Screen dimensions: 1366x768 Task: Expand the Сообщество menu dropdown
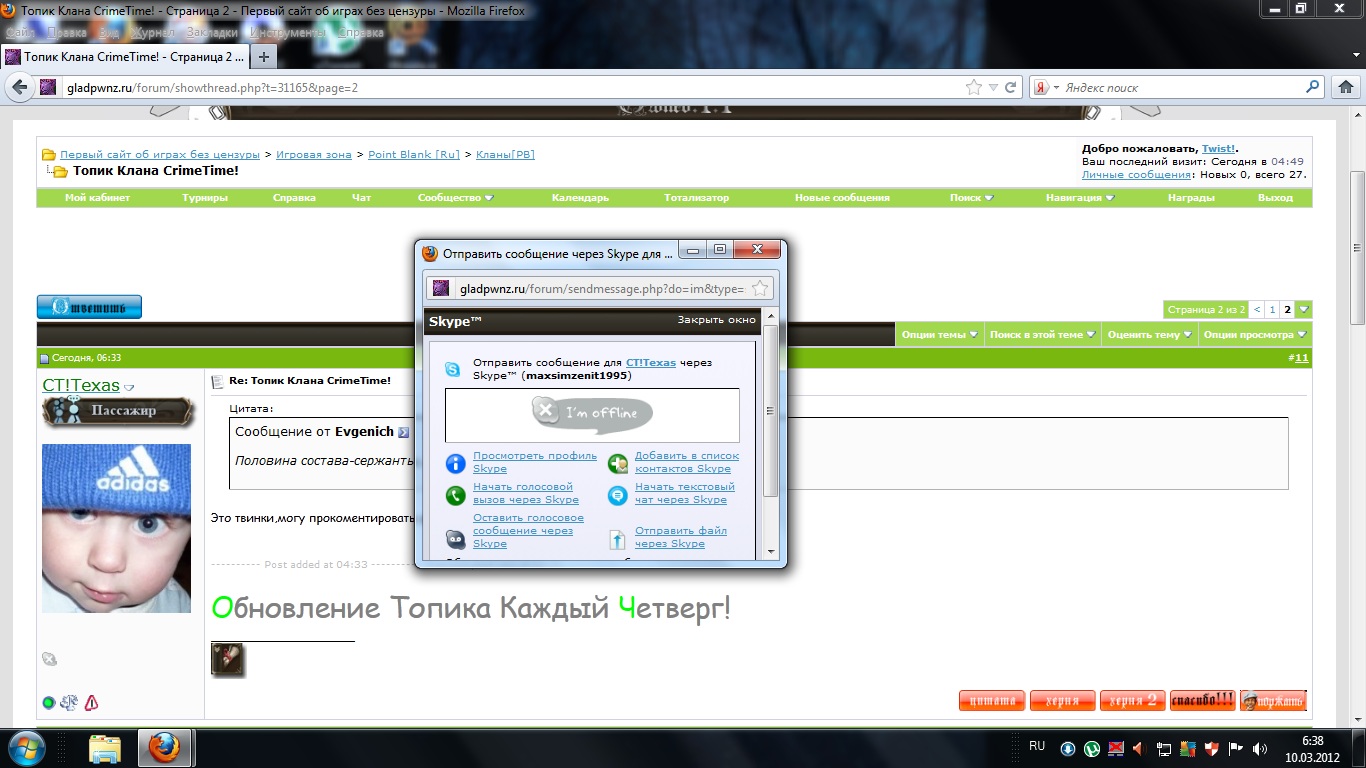(455, 198)
